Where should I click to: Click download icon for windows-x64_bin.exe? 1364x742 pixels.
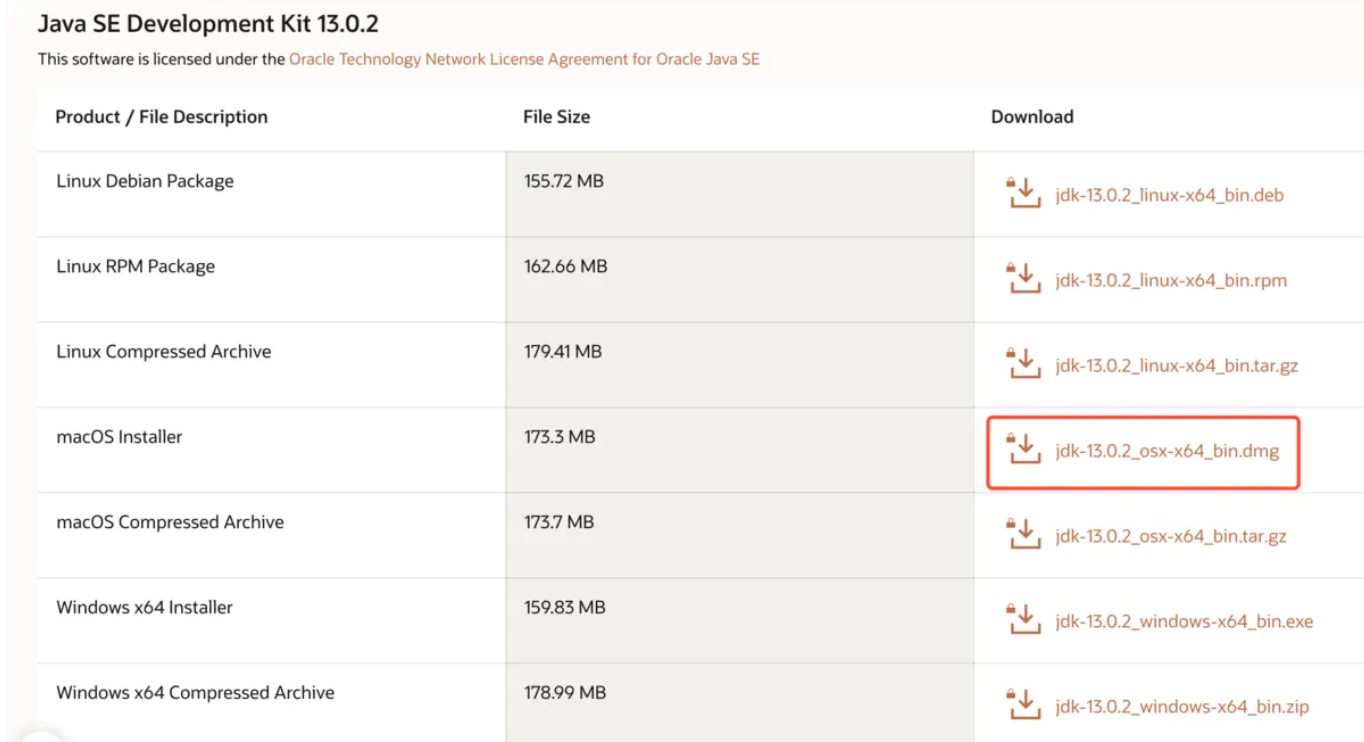coord(1023,619)
